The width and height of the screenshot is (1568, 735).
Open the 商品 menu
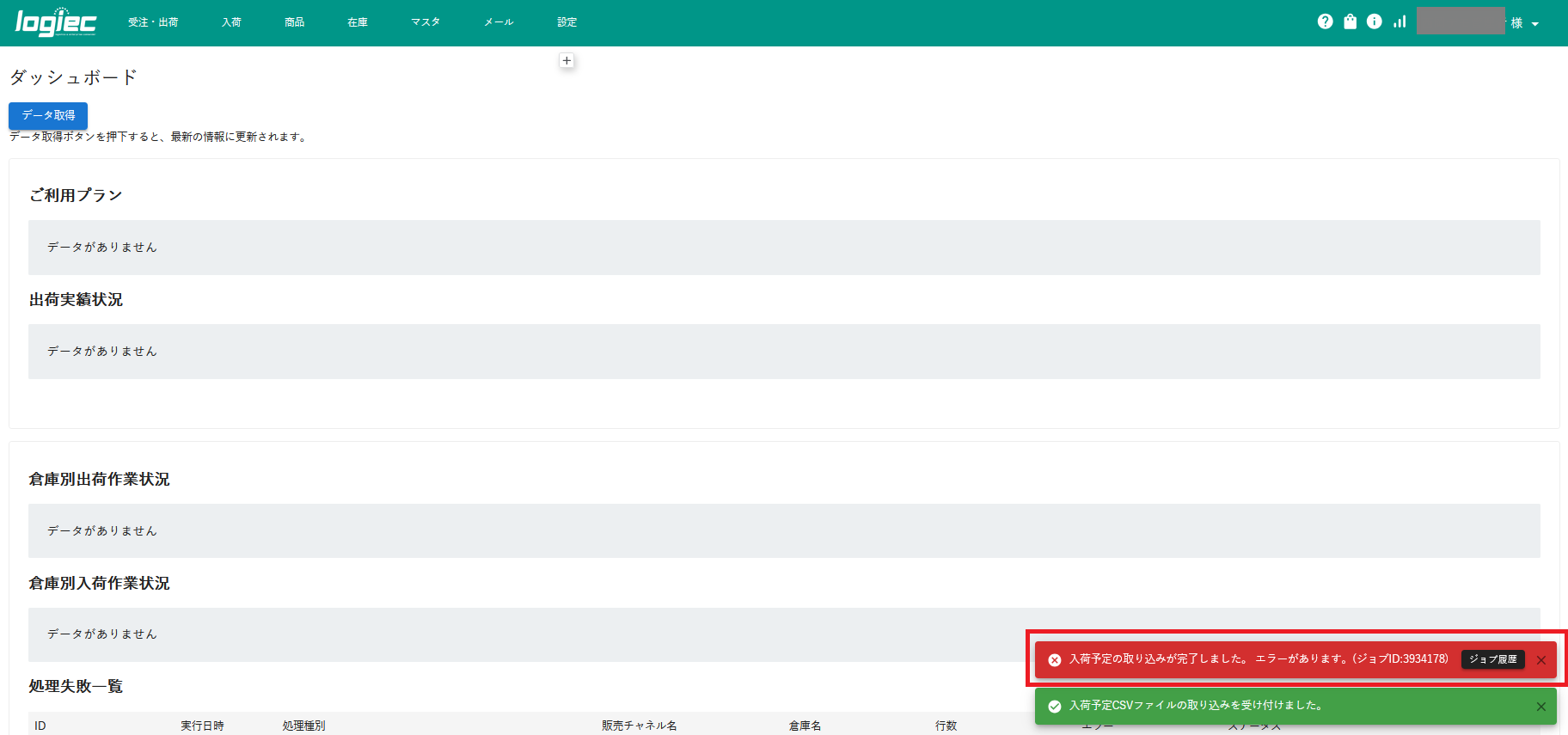[294, 22]
